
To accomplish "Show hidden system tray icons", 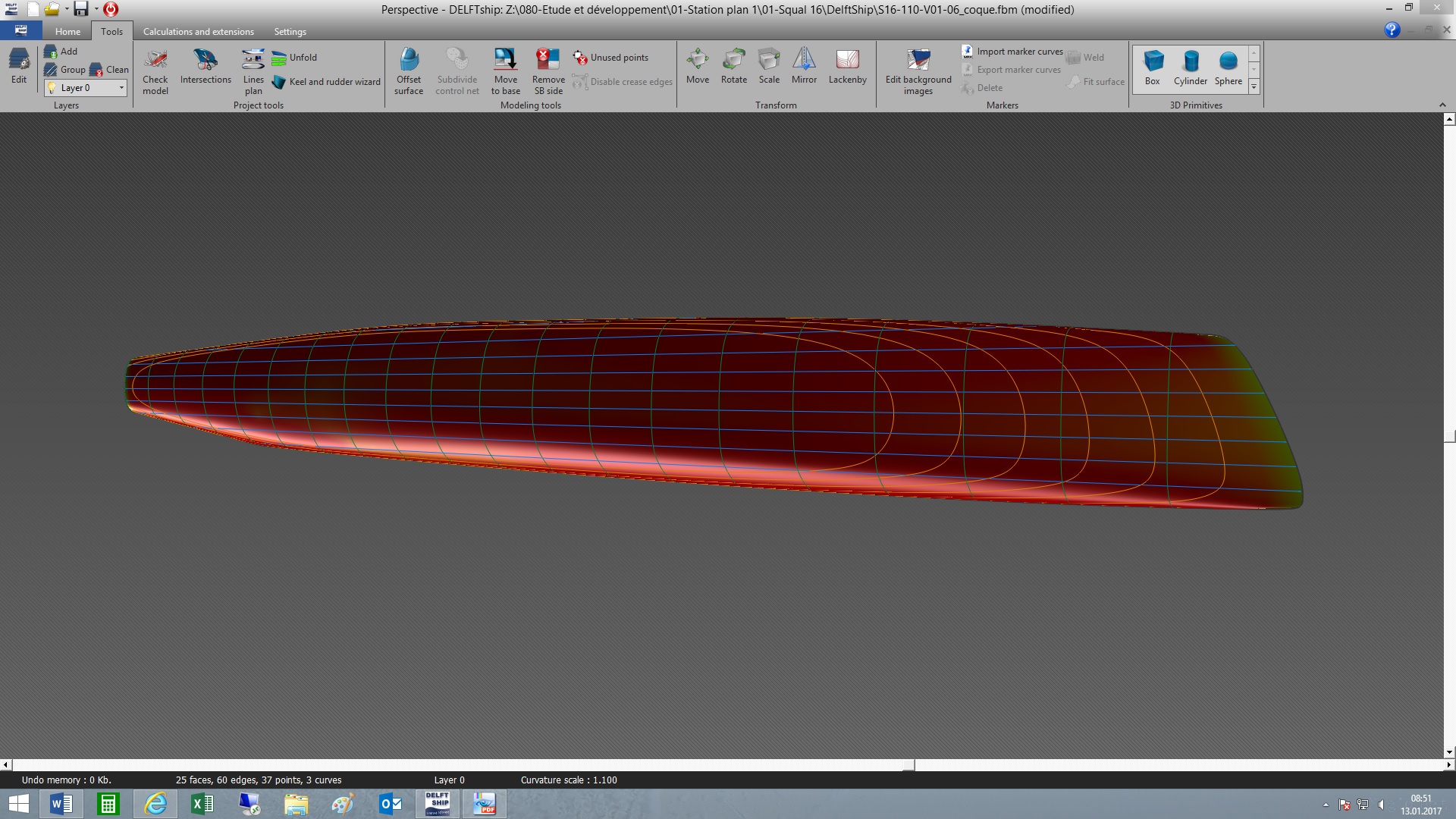I will [x=1326, y=805].
